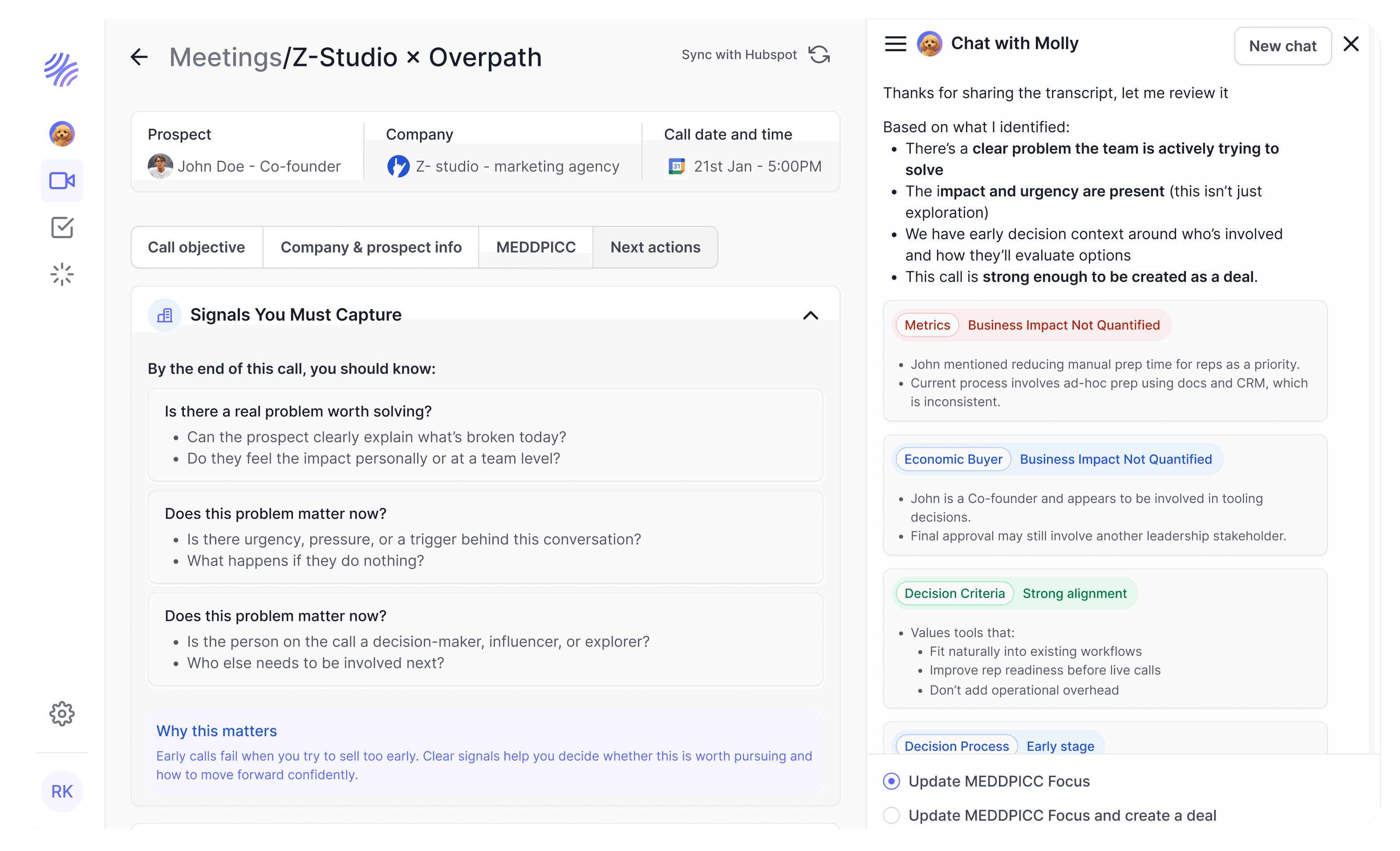Image resolution: width=1400 pixels, height=851 pixels.
Task: Select Update MEDDPICC Focus radio option
Action: pyautogui.click(x=892, y=781)
